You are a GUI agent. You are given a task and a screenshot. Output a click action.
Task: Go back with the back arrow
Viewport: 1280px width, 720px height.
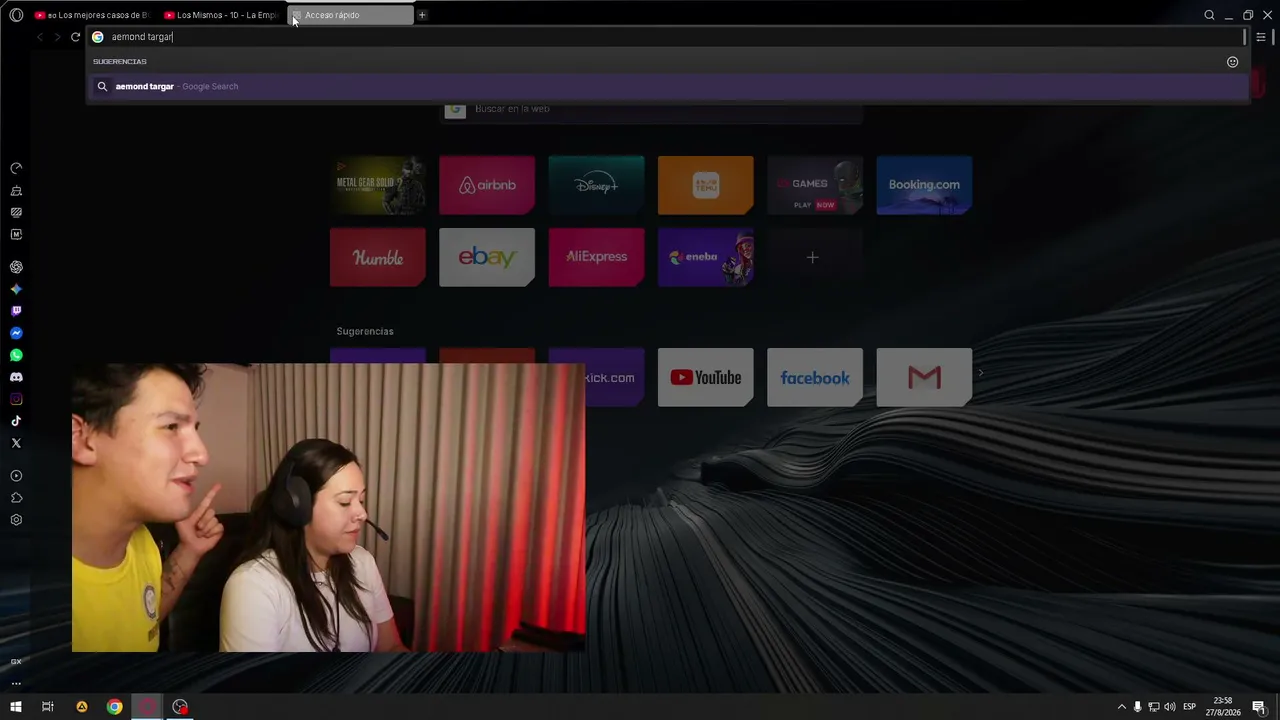click(x=39, y=37)
